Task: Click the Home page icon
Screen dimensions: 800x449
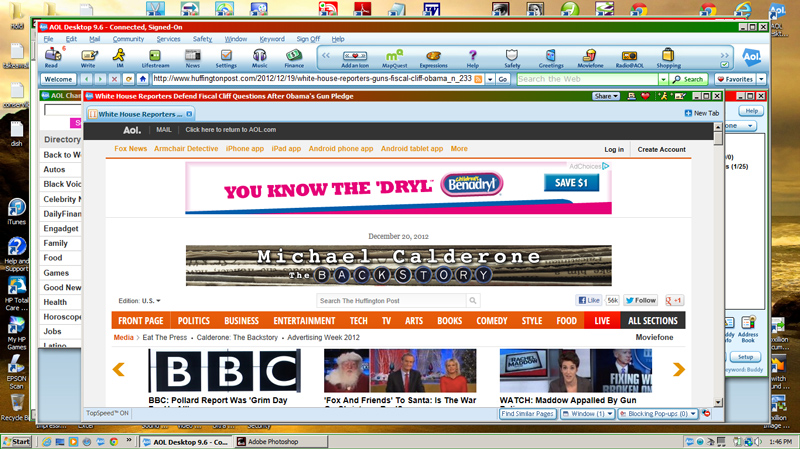Action: (143, 79)
